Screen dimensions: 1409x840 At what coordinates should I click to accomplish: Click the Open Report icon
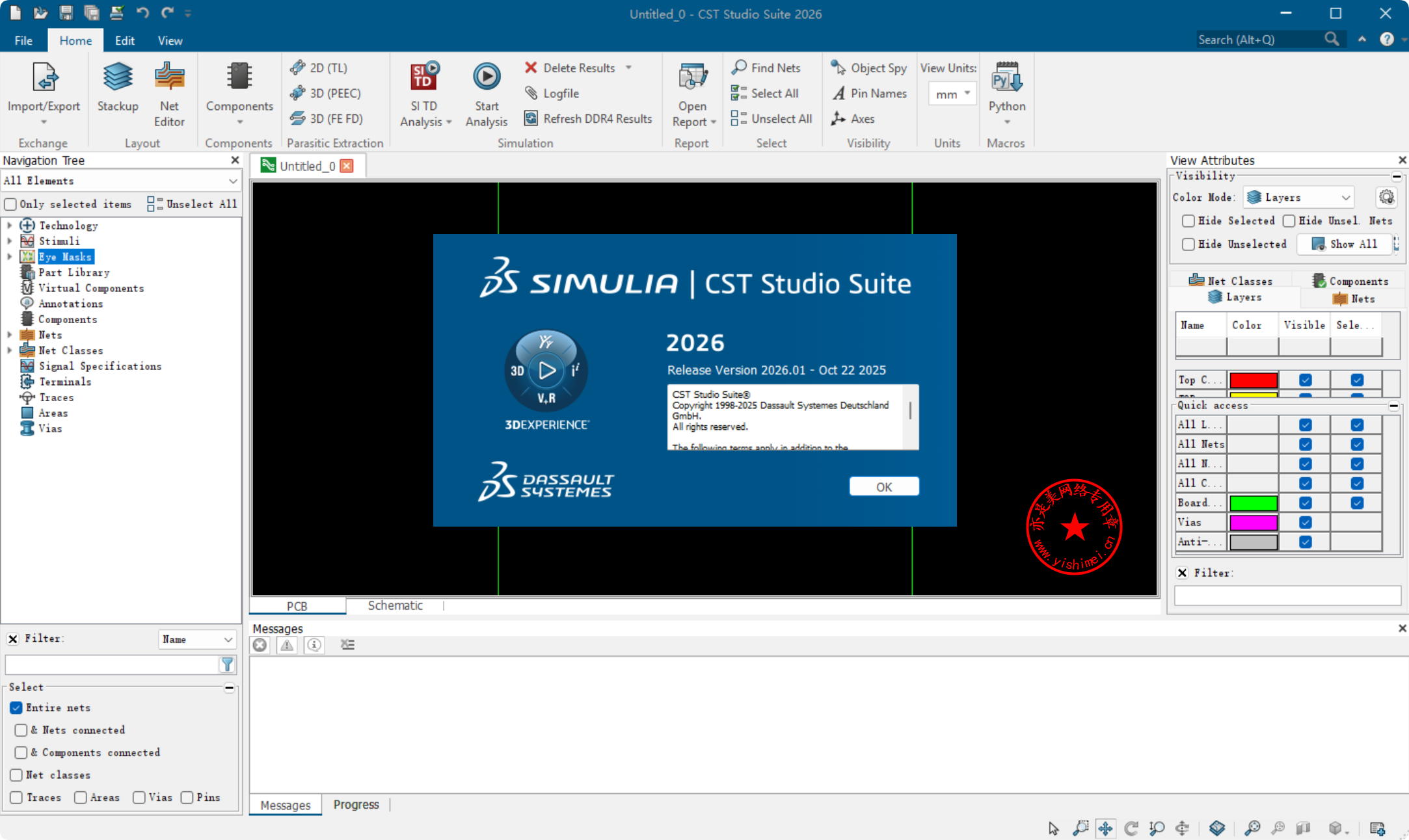click(x=692, y=77)
